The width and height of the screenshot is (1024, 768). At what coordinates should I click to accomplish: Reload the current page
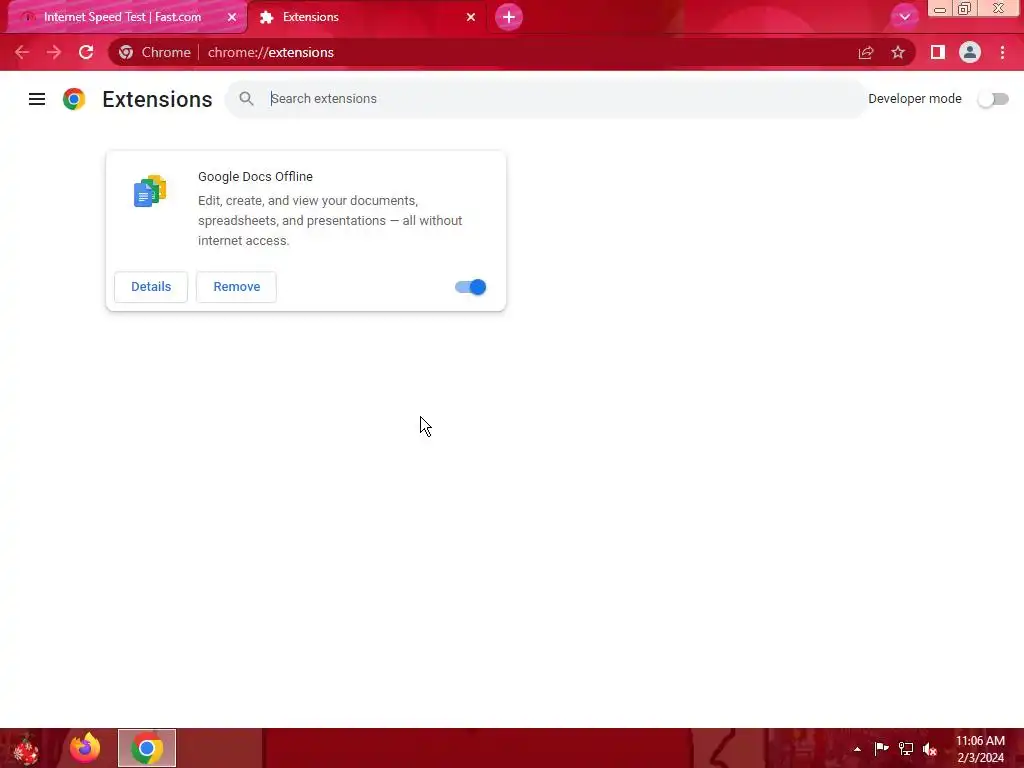point(86,52)
